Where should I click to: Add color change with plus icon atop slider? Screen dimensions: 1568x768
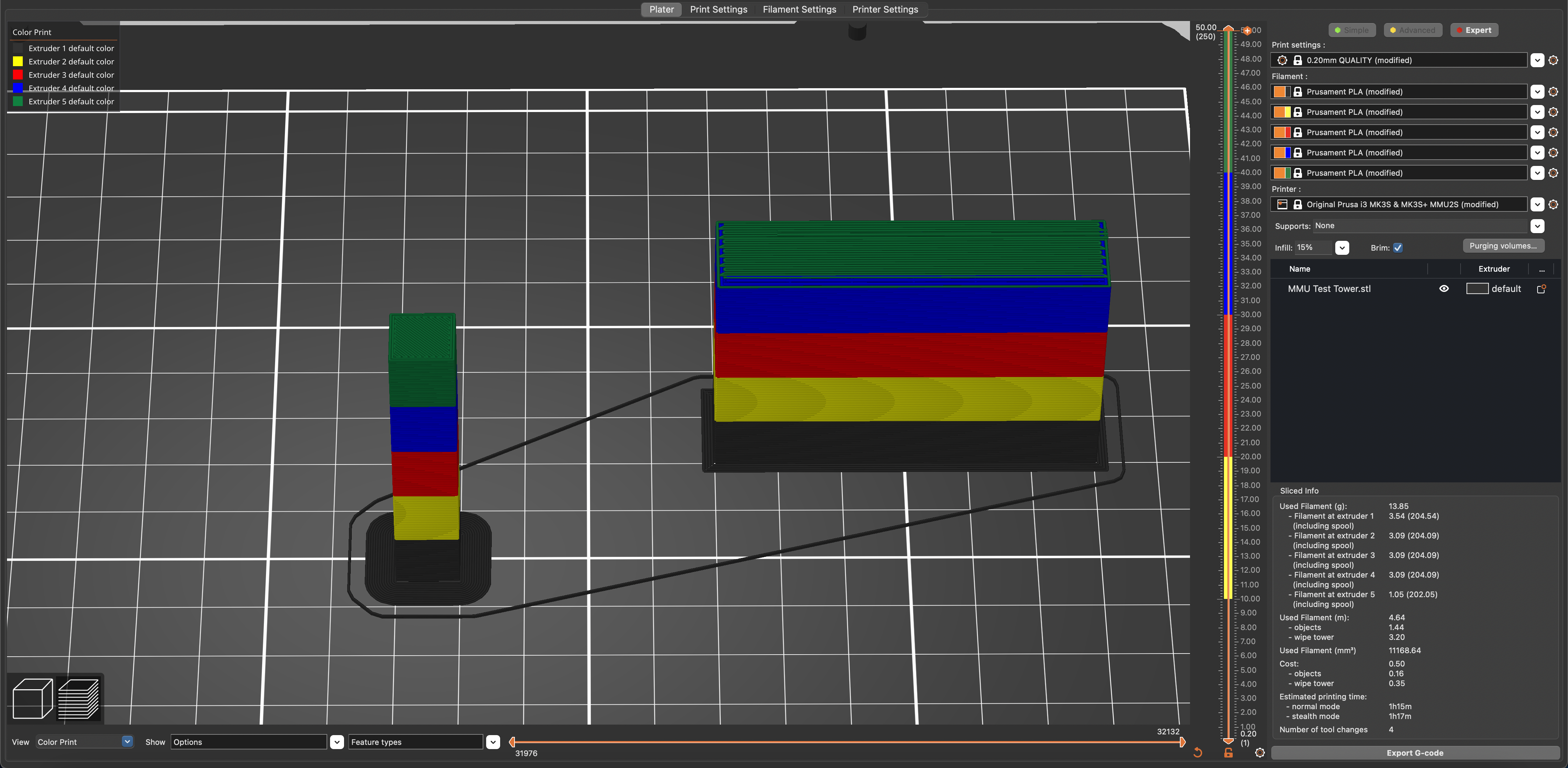coord(1247,30)
